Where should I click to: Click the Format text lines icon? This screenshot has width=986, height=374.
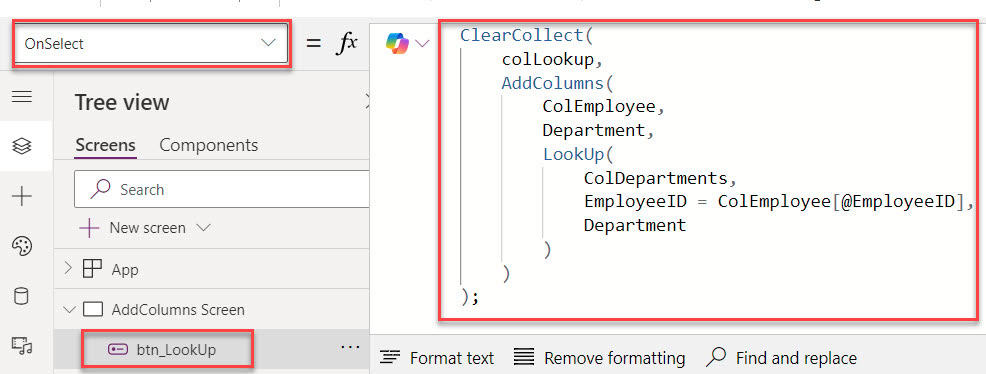point(390,358)
